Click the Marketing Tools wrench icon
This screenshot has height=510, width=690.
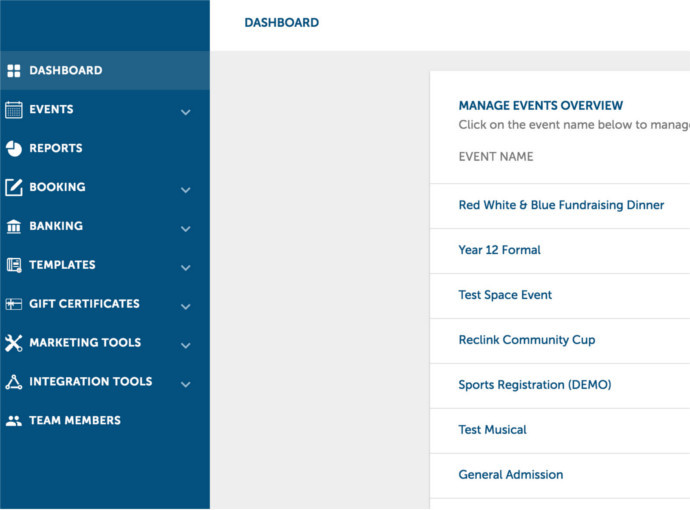14,343
